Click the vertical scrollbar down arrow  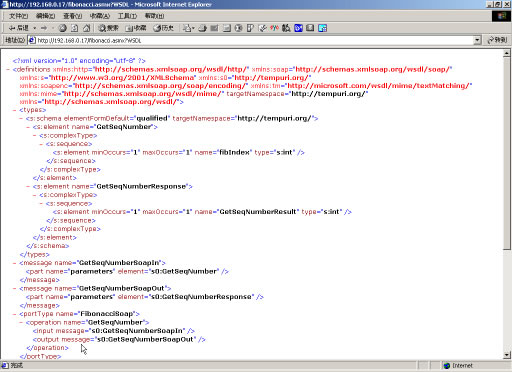pyautogui.click(x=507, y=355)
